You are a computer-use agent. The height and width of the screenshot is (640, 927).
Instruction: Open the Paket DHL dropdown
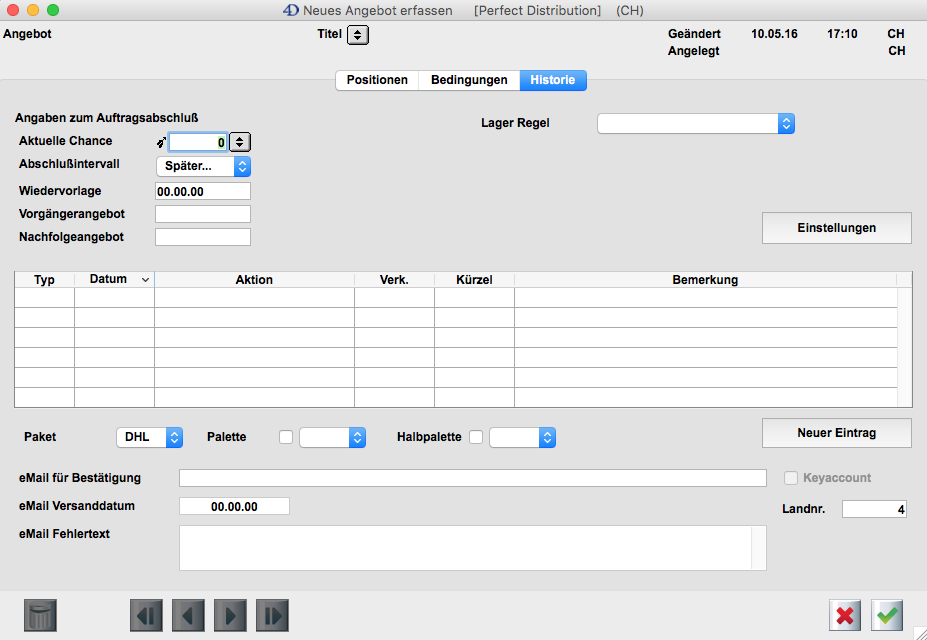150,437
